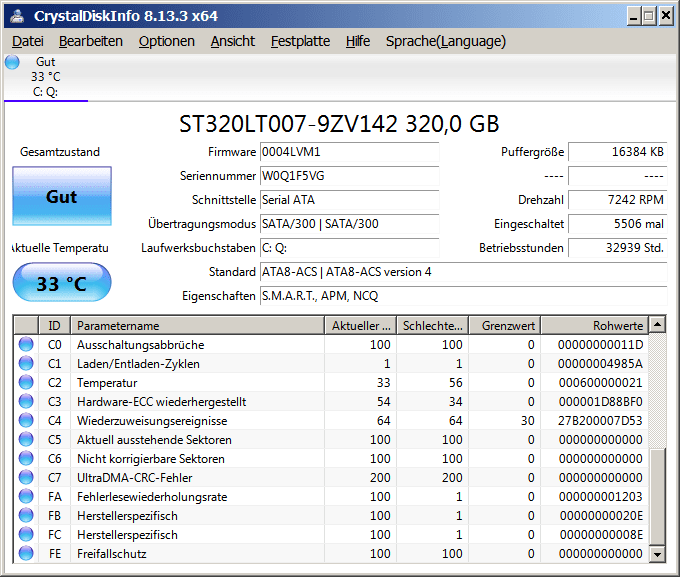
Task: Click status orb for row FE Freifallschutz
Action: click(x=26, y=554)
